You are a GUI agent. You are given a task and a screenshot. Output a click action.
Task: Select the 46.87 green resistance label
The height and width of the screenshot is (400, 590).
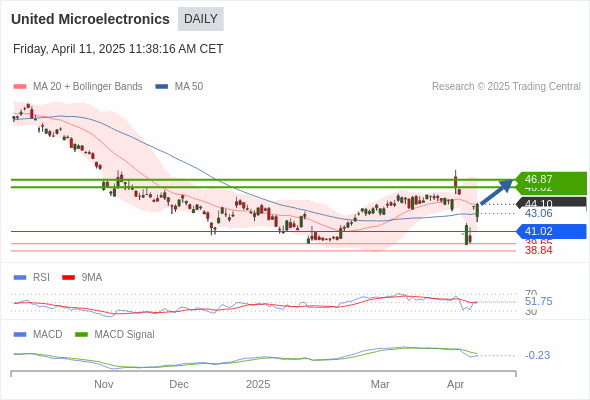(551, 179)
